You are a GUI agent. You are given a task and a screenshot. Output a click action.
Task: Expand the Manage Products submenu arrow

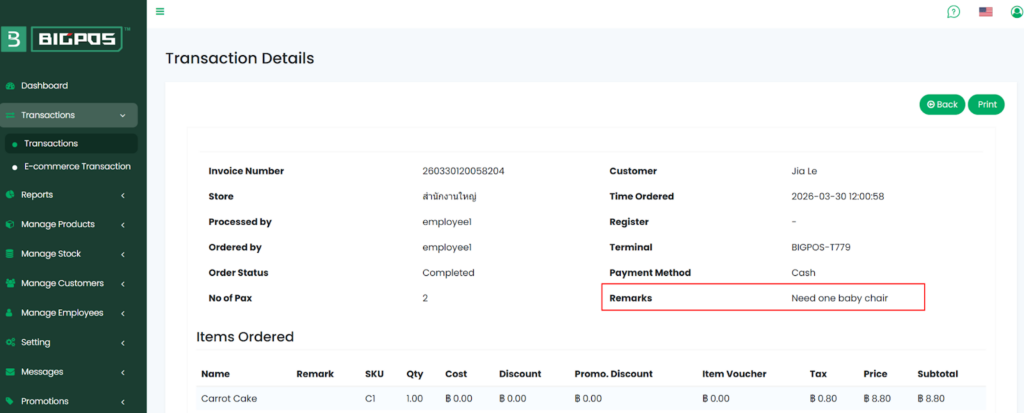[x=122, y=225]
